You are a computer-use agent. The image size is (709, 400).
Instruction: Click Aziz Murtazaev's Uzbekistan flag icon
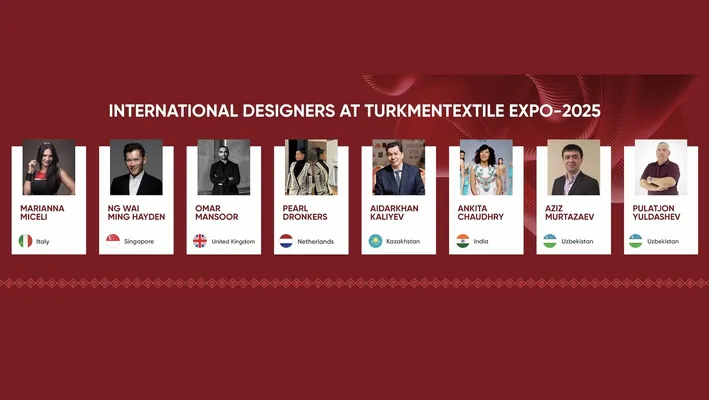(550, 241)
